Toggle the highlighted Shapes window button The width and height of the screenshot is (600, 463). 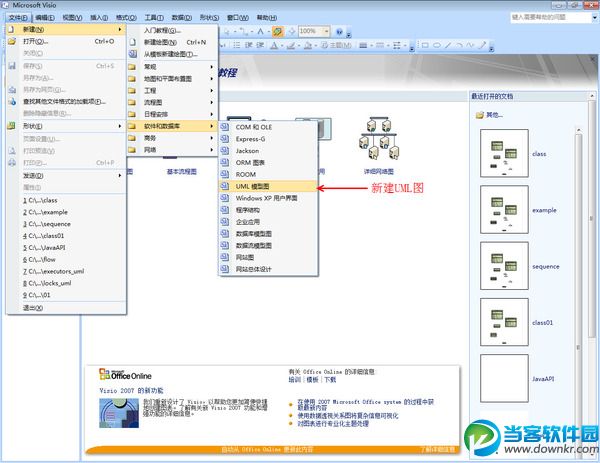click(278, 31)
